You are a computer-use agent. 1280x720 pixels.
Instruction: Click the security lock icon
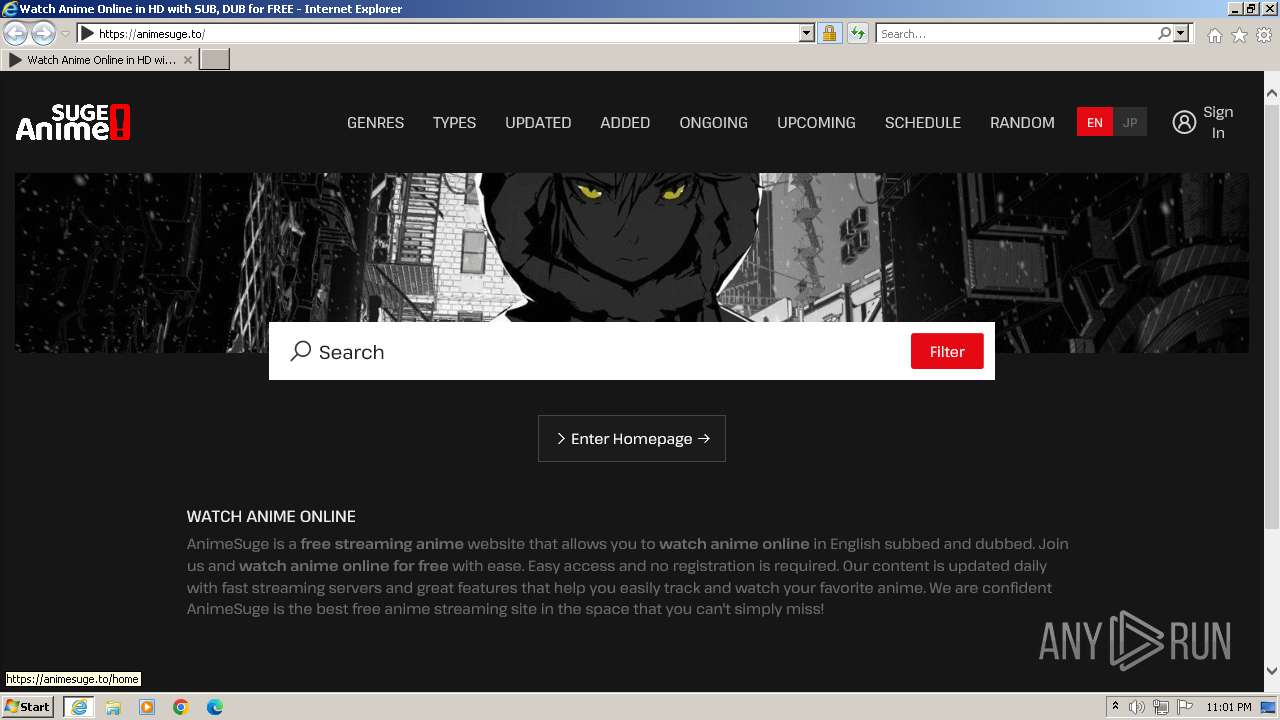tap(829, 33)
